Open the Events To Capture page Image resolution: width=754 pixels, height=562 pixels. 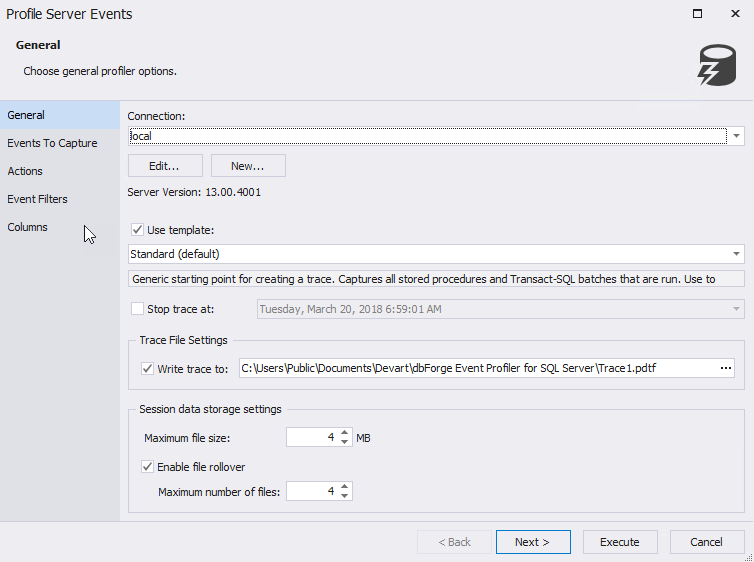pos(52,143)
